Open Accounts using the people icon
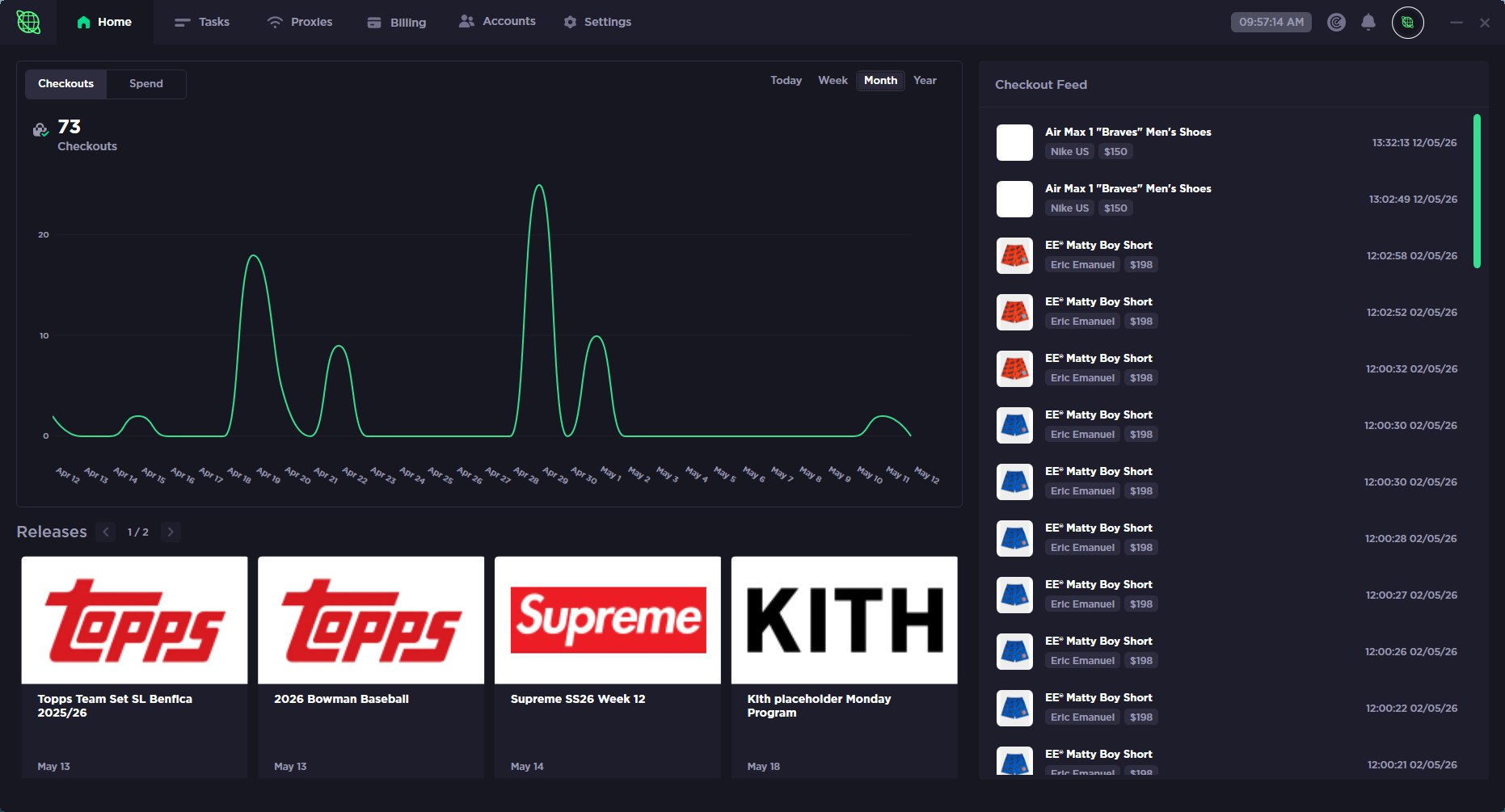The height and width of the screenshot is (812, 1505). coord(466,21)
